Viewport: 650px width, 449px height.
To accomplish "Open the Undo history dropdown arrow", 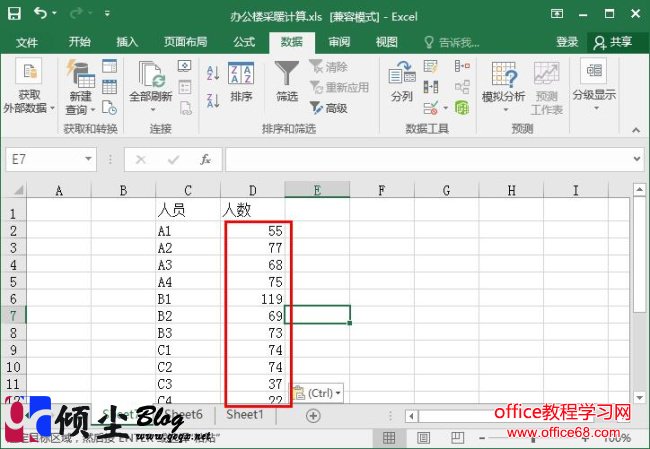I will click(54, 13).
